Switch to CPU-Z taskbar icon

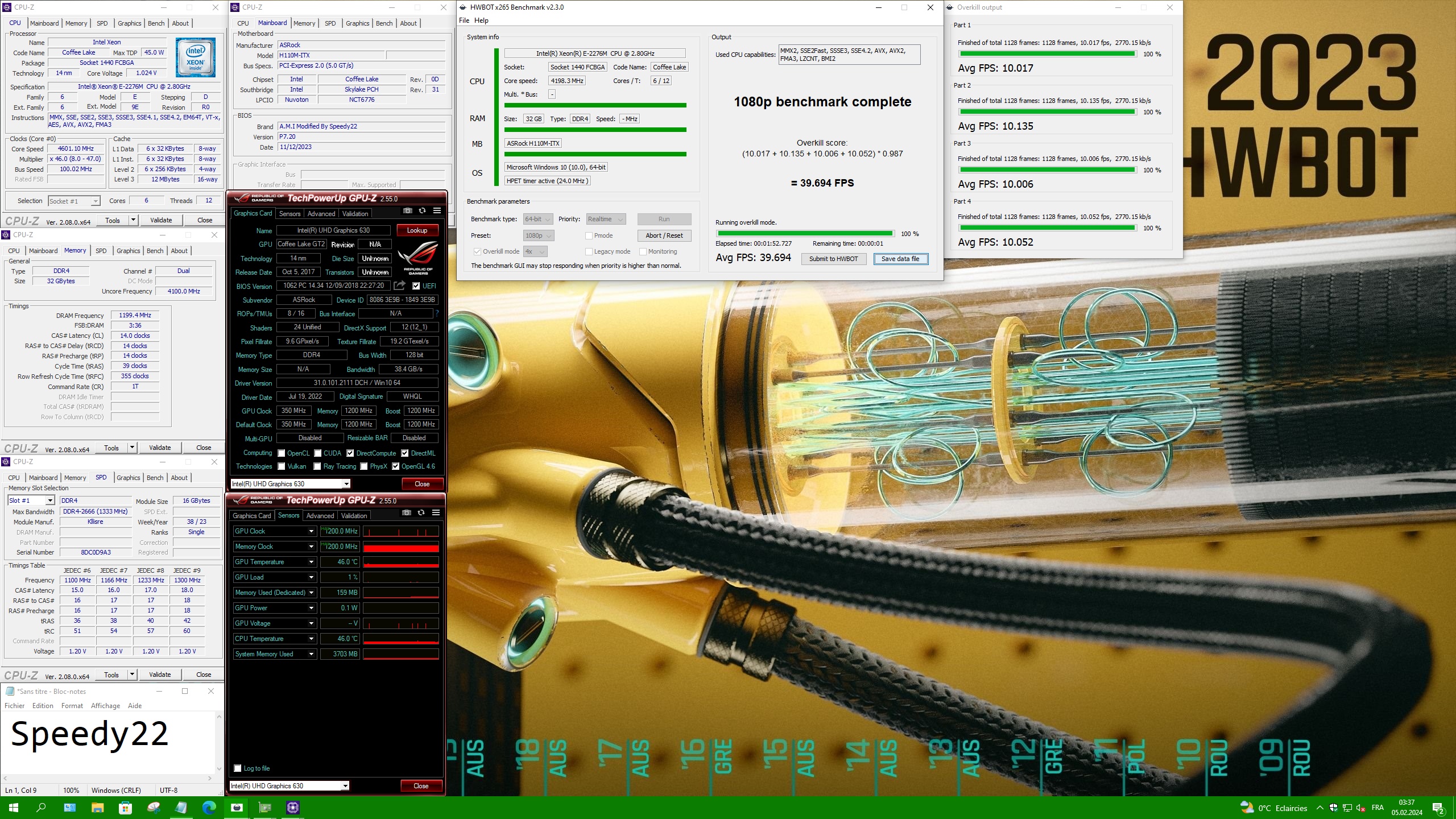coord(292,808)
